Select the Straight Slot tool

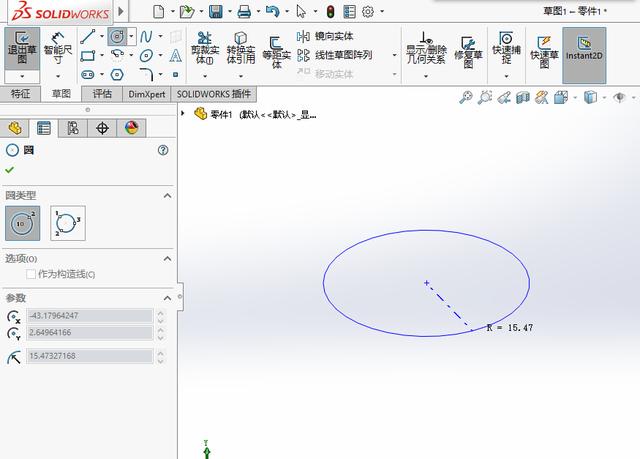click(88, 74)
